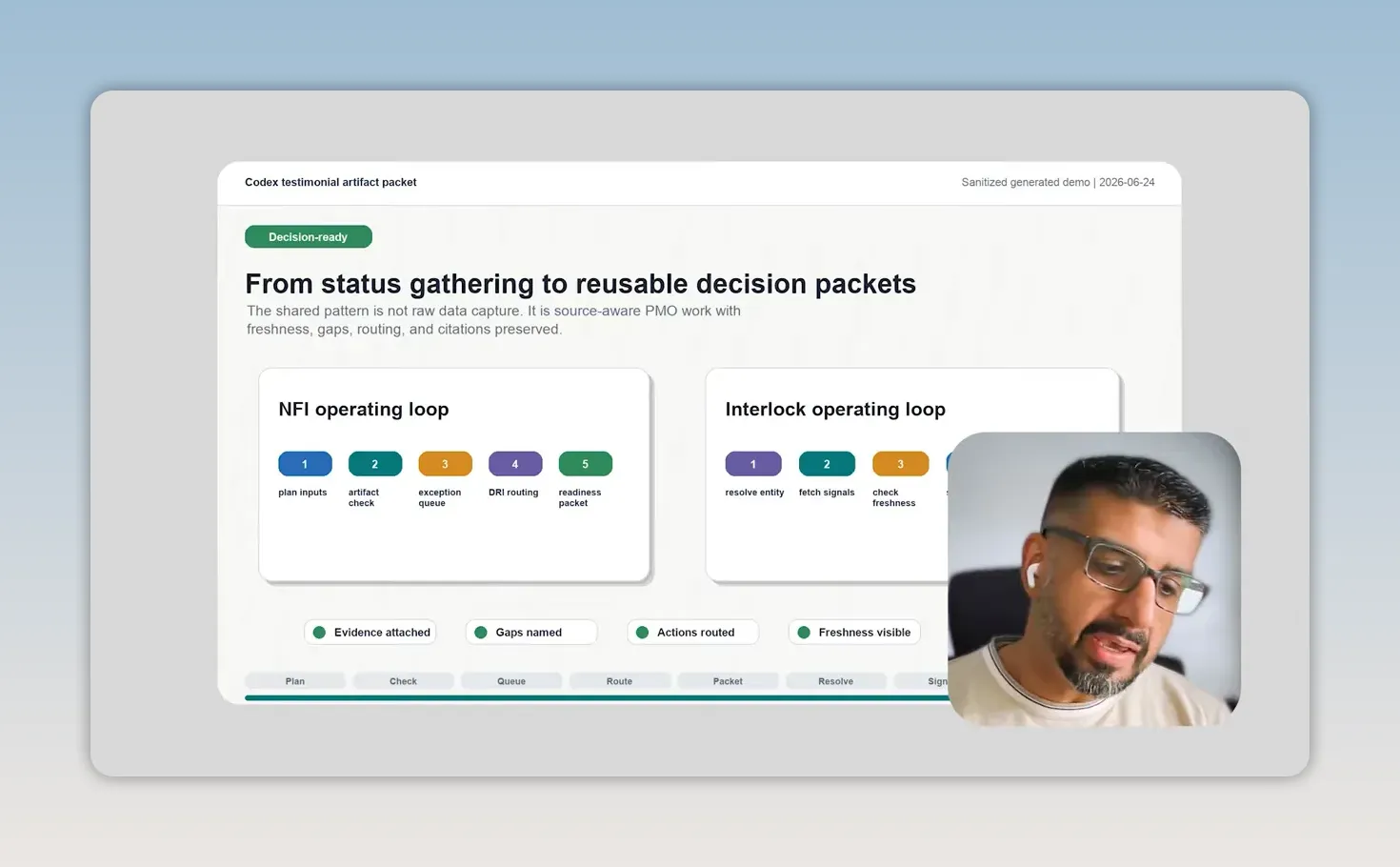
Task: Select NFI step 3 exception queue pill
Action: click(x=445, y=464)
